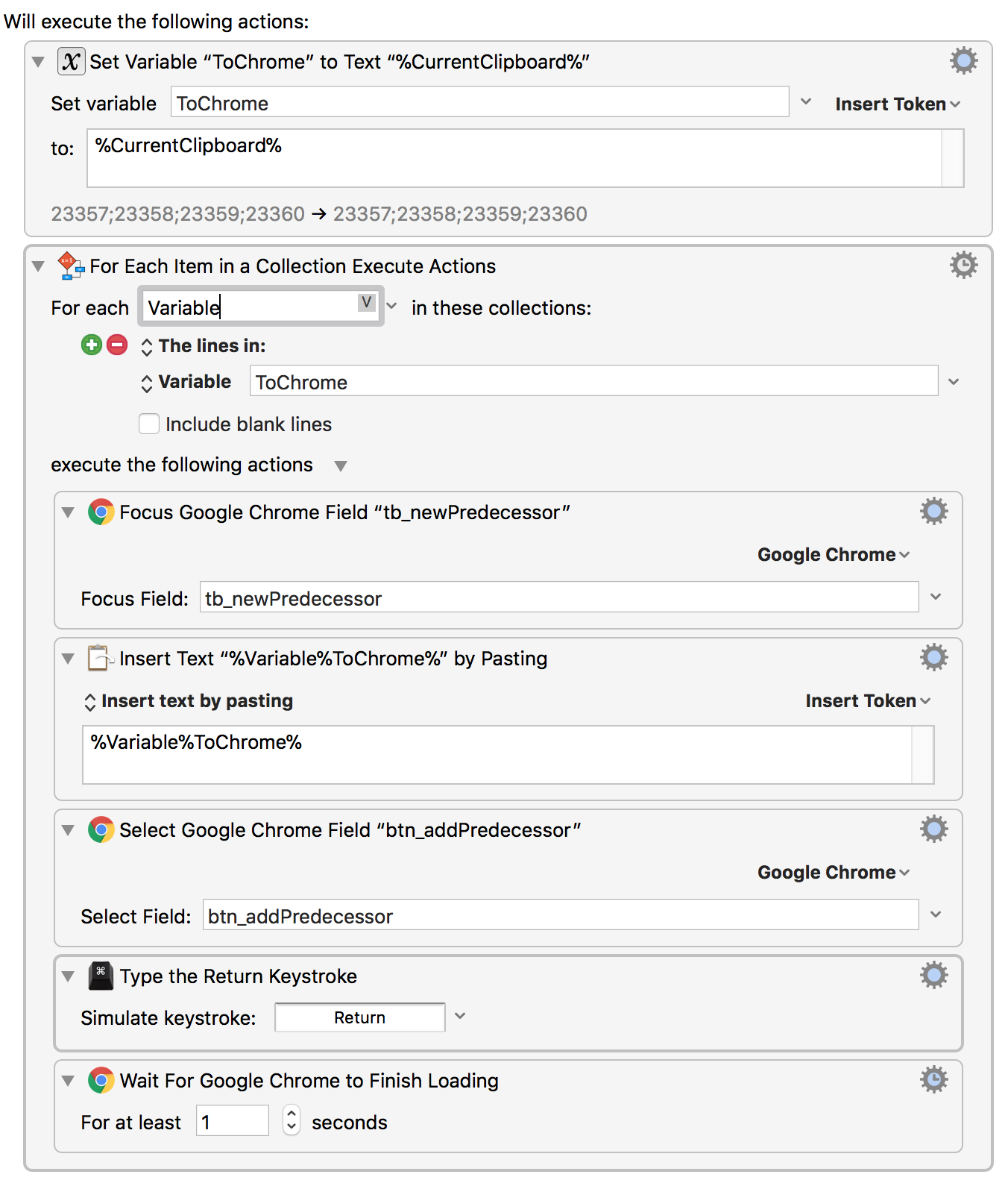Collapse the execute following actions list
The width and height of the screenshot is (1008, 1183).
tap(341, 466)
